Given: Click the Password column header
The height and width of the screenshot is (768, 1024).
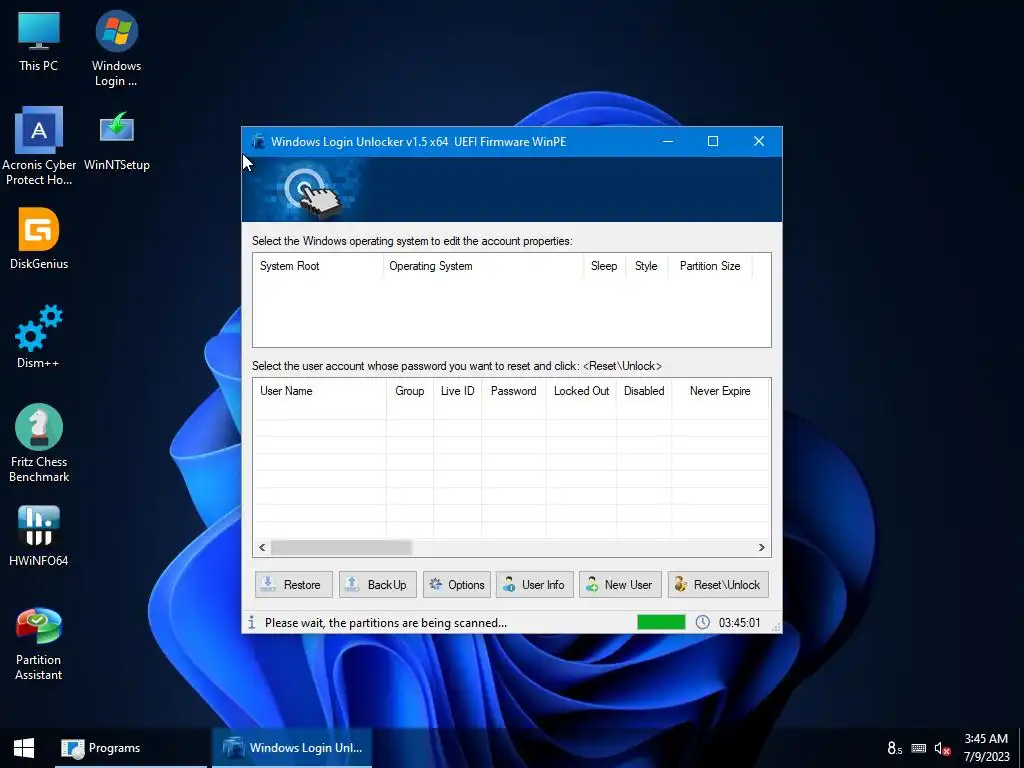Looking at the screenshot, I should click(x=513, y=391).
